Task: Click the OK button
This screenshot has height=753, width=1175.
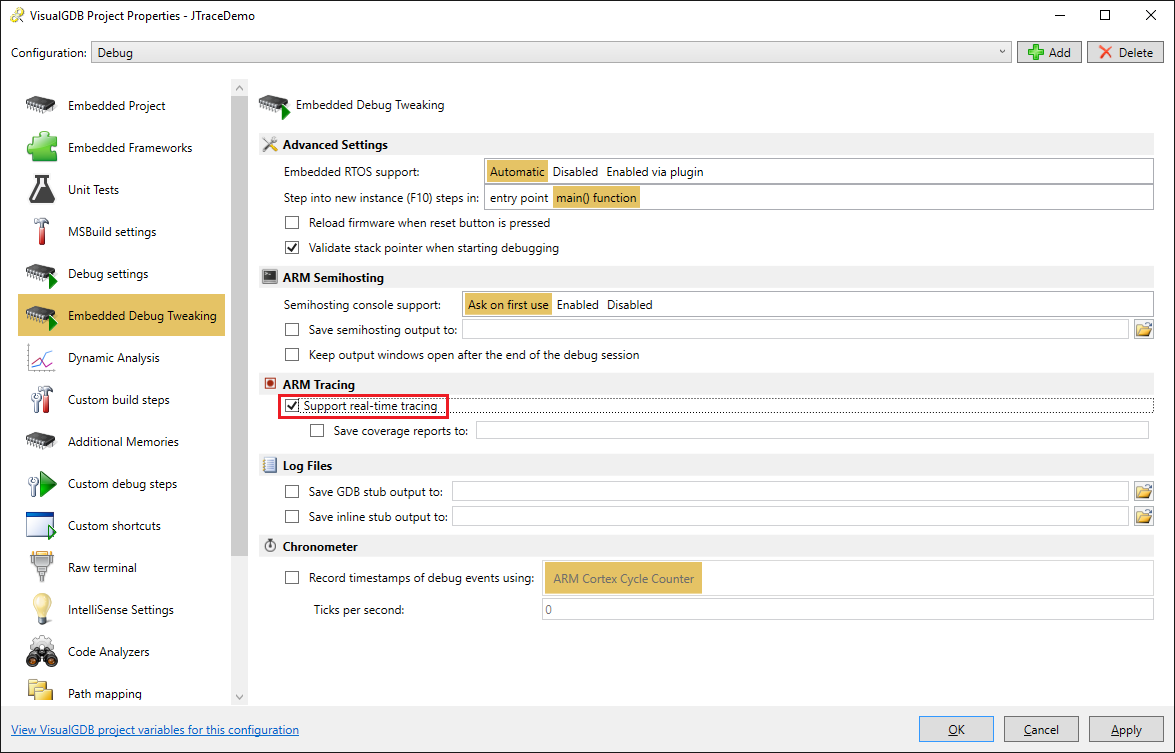Action: tap(956, 729)
